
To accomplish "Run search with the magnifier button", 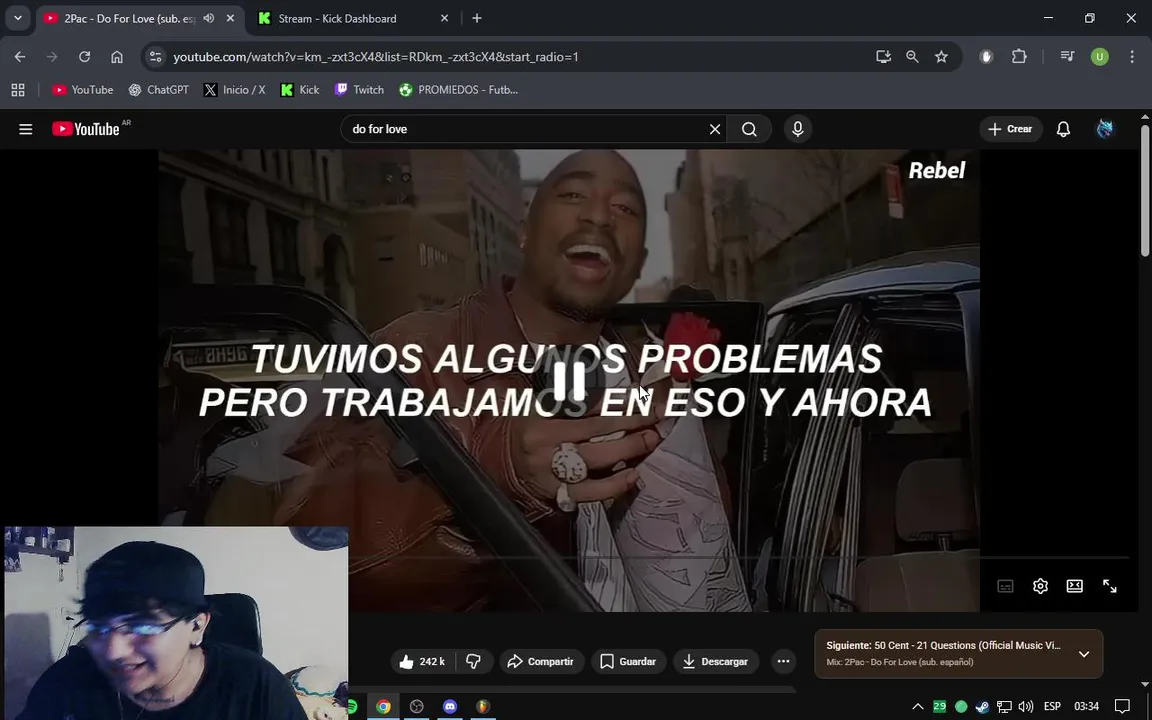I will point(749,129).
